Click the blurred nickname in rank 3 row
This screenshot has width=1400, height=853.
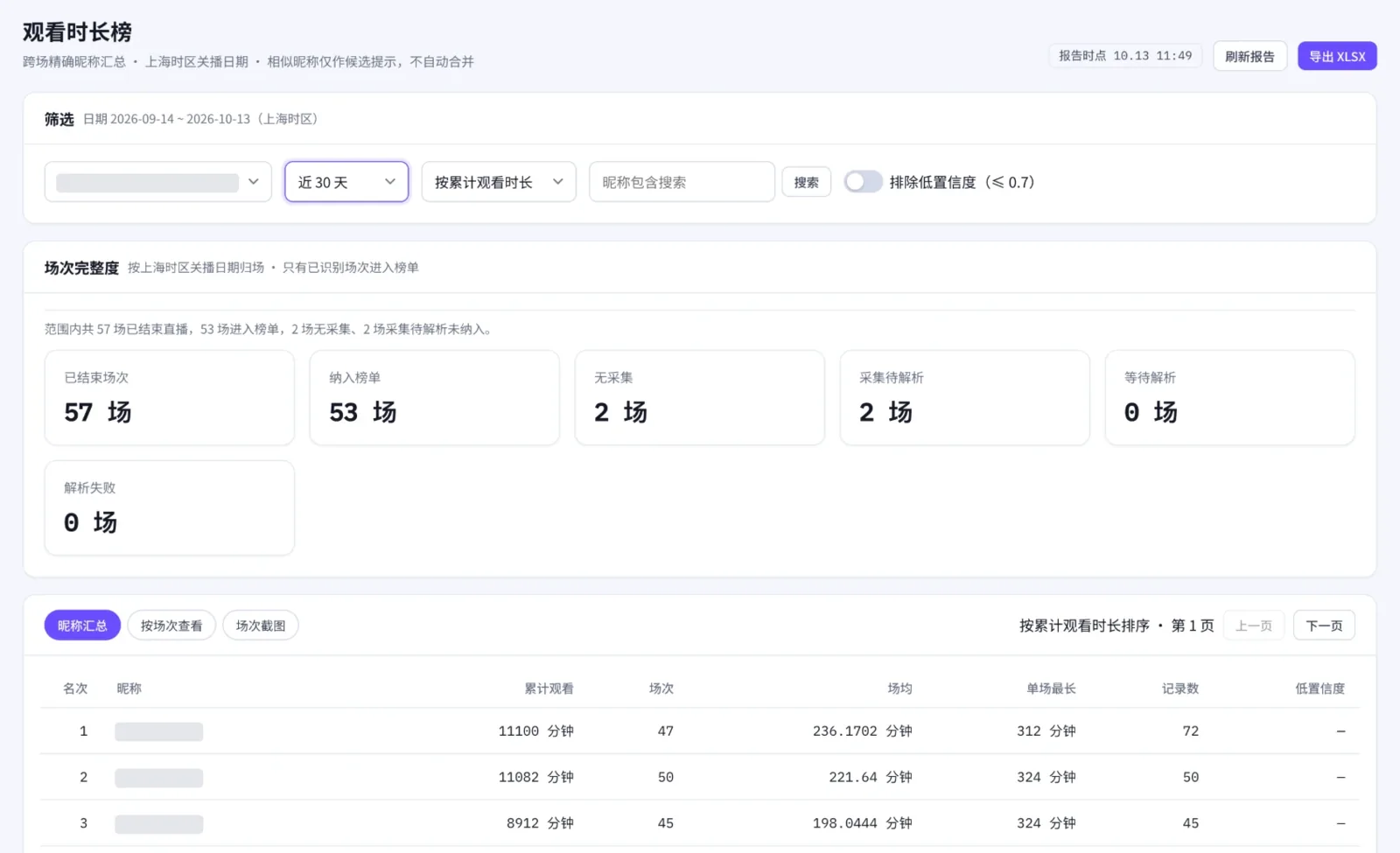click(x=158, y=824)
